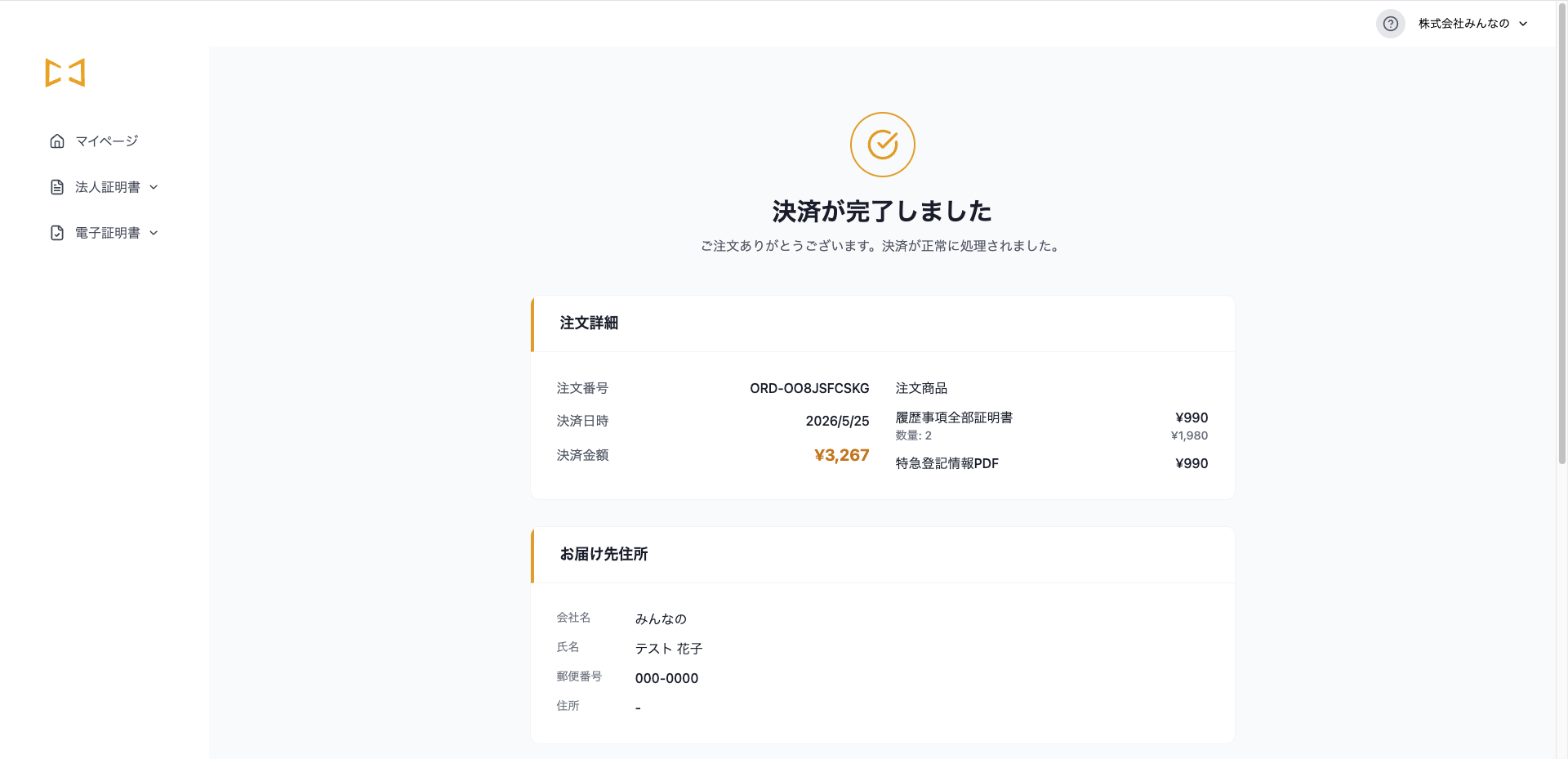The width and height of the screenshot is (1568, 759).
Task: Click the postal code 000-0000
Action: tap(666, 678)
